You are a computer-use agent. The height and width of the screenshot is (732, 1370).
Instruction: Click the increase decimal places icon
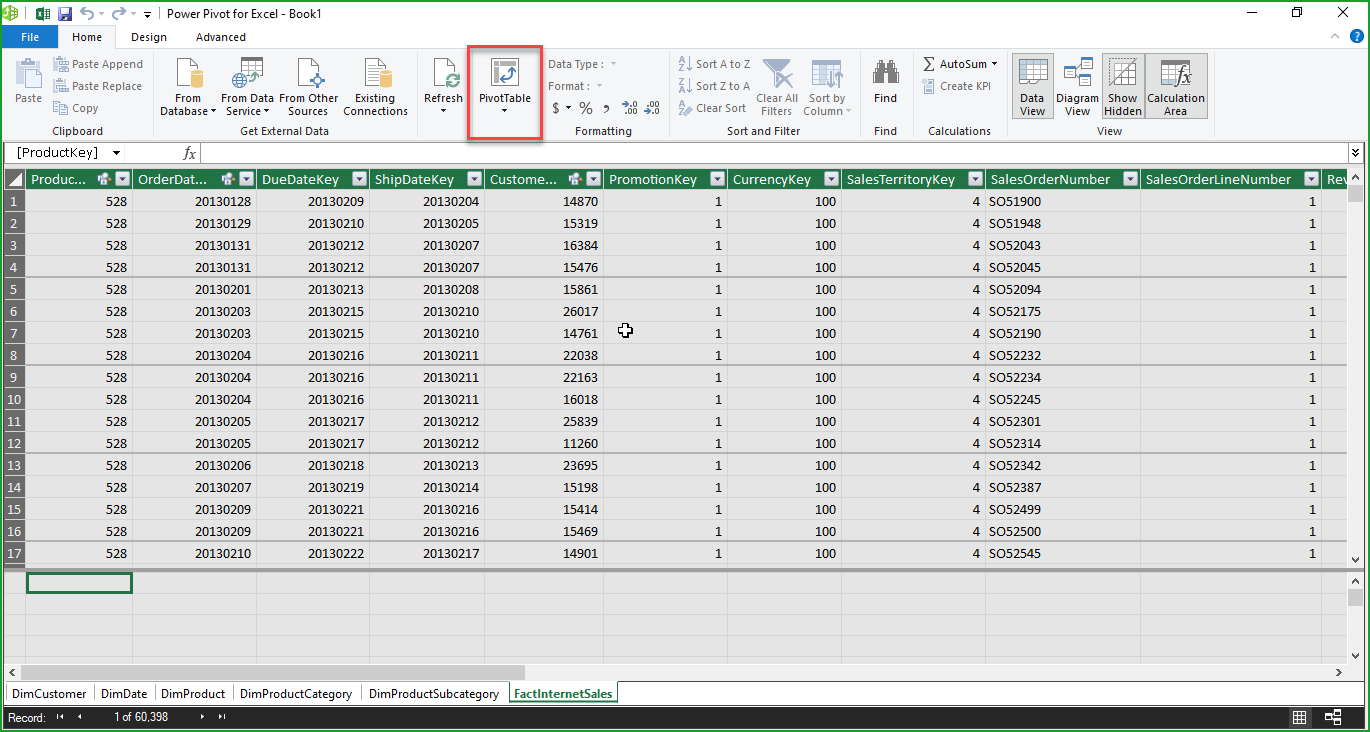(630, 108)
